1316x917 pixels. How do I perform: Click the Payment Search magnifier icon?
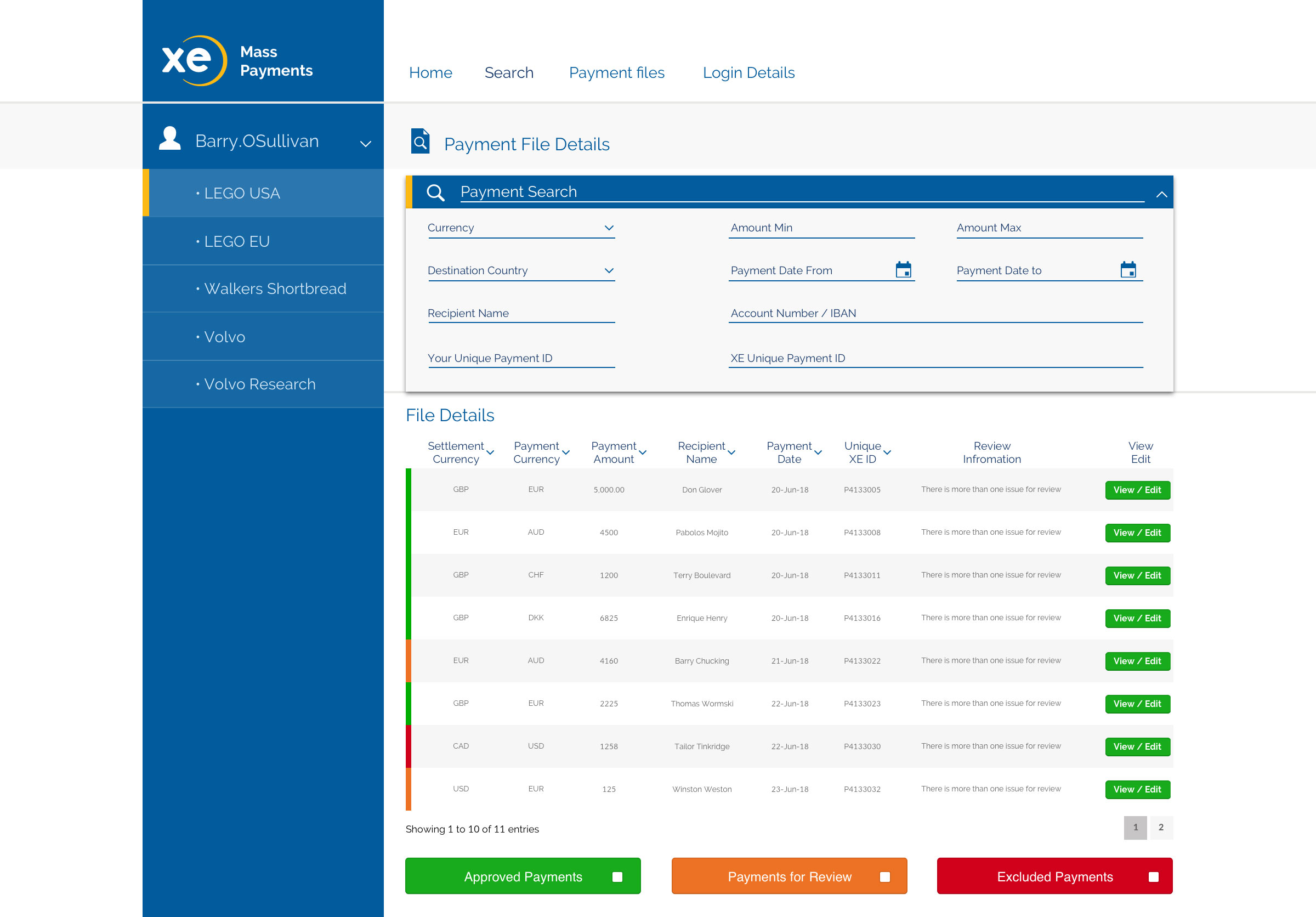pos(435,193)
